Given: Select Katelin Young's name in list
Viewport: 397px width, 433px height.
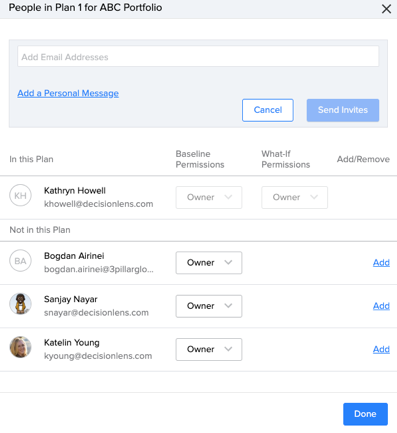Looking at the screenshot, I should pyautogui.click(x=72, y=343).
